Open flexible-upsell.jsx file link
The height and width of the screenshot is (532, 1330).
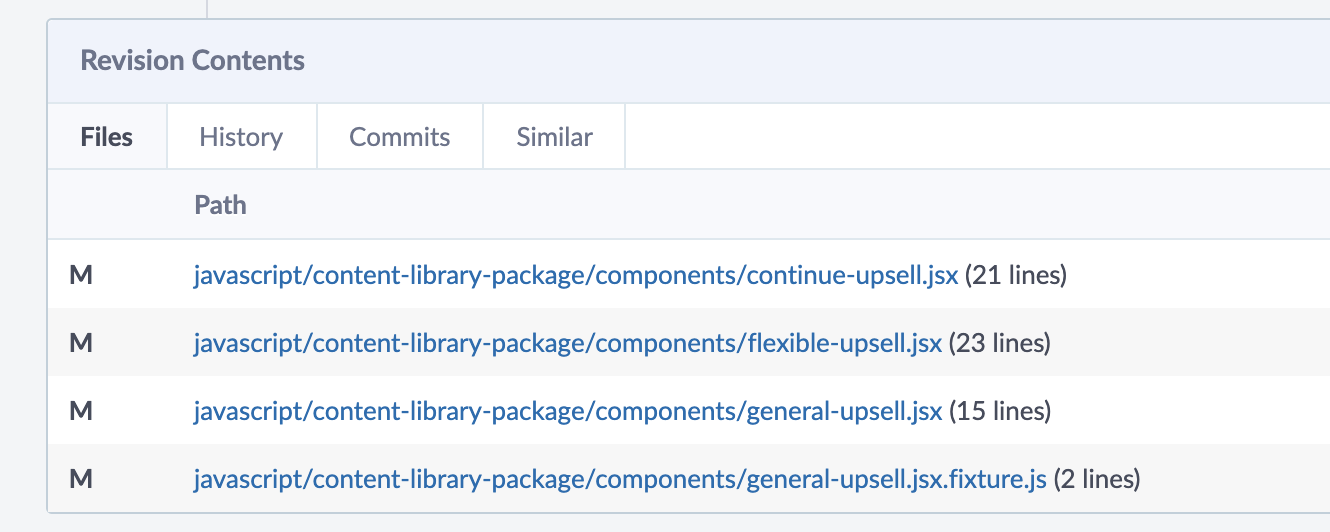click(568, 343)
